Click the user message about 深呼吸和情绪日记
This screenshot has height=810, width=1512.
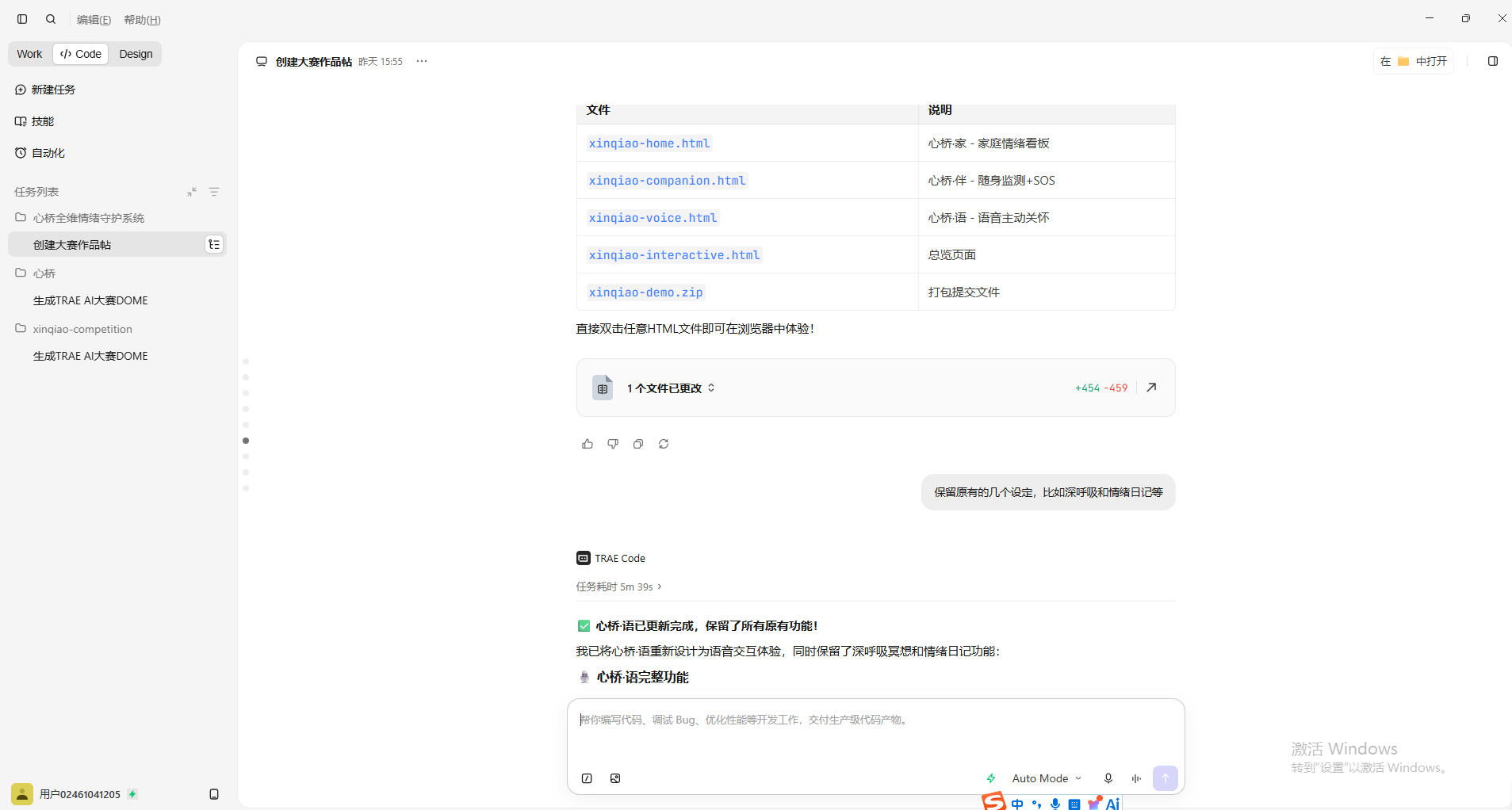click(1048, 492)
